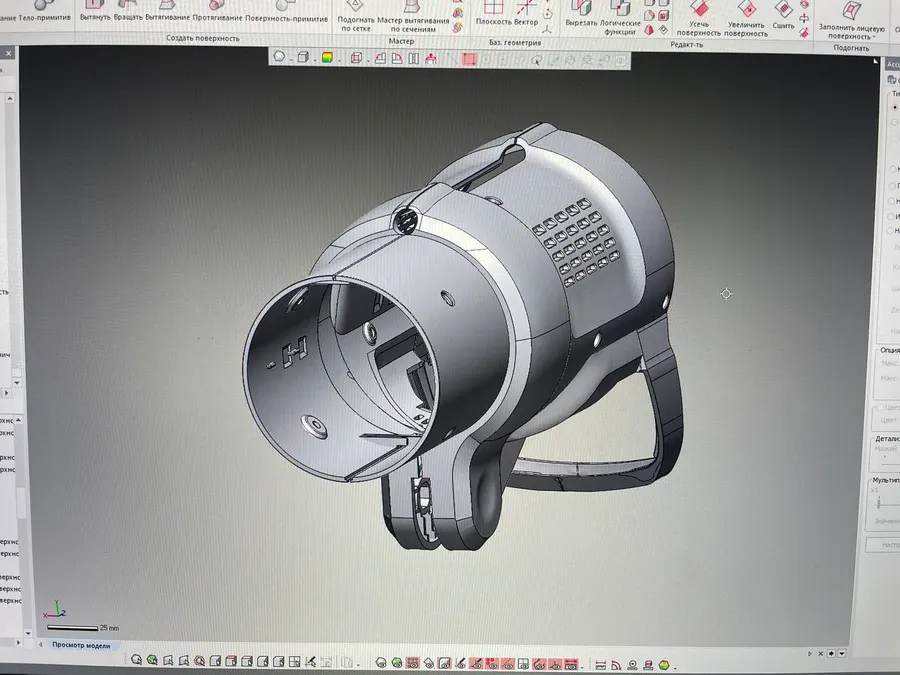Screen dimensions: 900x675
Task: Click the selected red-dot radio button in right panel
Action: click(x=895, y=107)
